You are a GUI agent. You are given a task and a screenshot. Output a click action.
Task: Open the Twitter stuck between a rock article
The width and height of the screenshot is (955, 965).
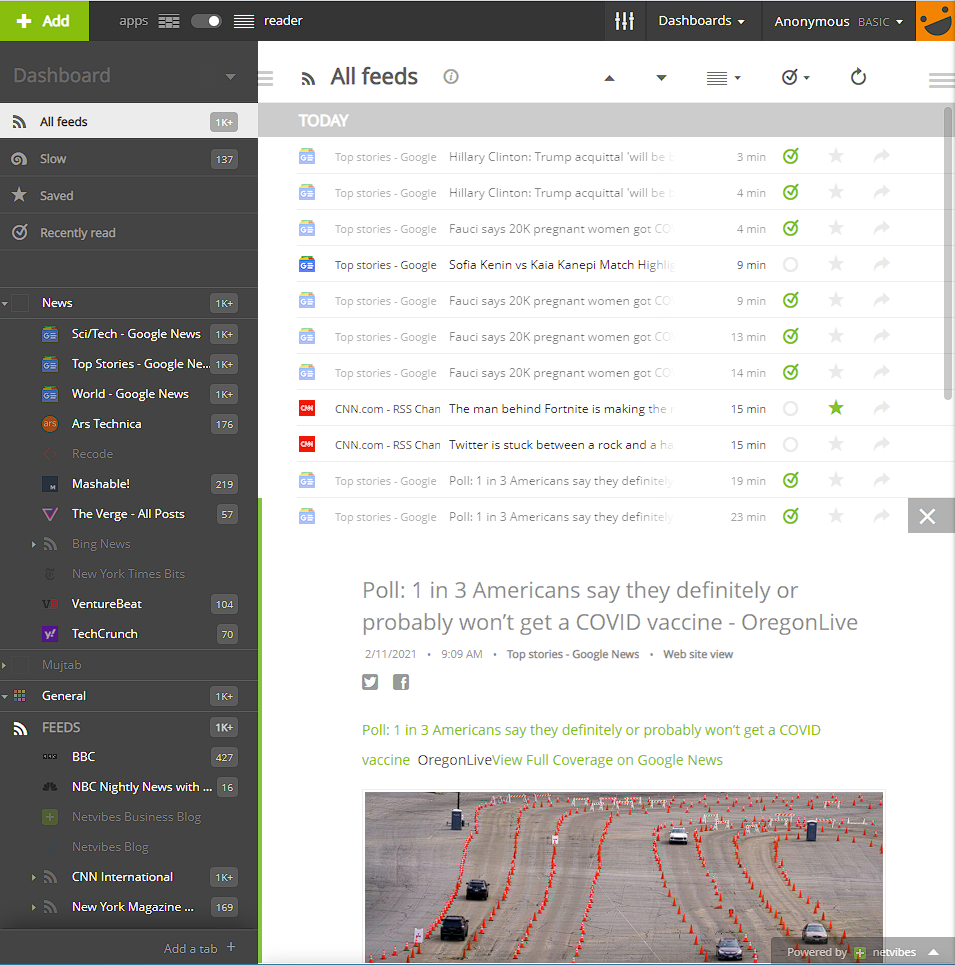point(561,445)
